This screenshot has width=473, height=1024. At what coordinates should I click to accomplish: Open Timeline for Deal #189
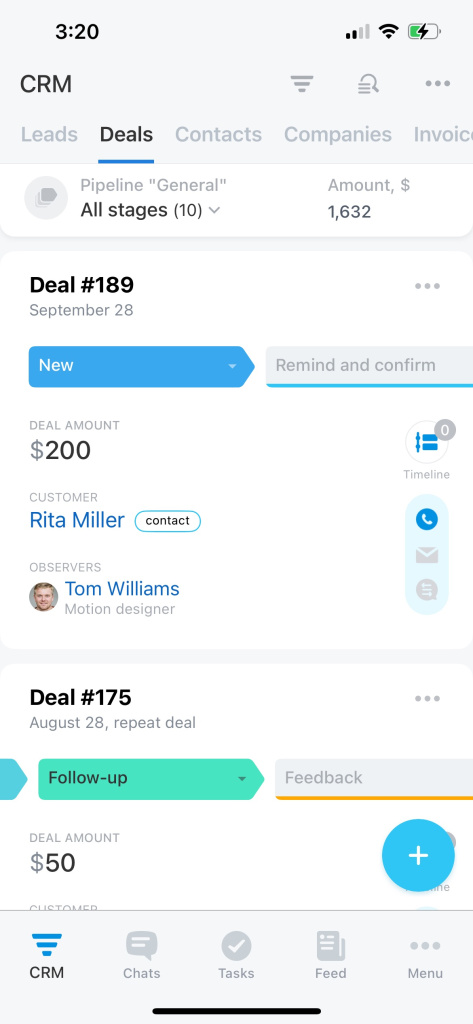coord(427,442)
